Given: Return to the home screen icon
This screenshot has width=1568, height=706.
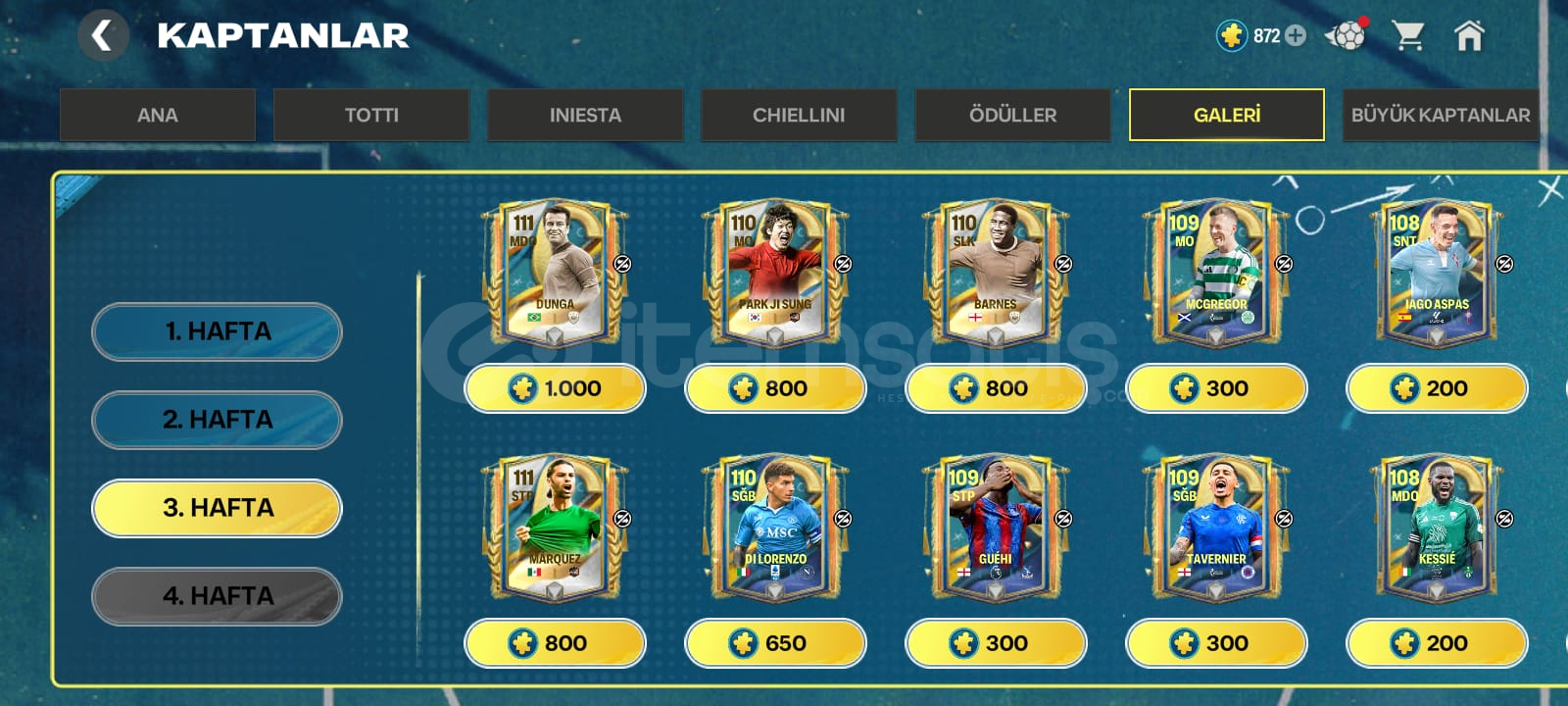Looking at the screenshot, I should click(1469, 36).
